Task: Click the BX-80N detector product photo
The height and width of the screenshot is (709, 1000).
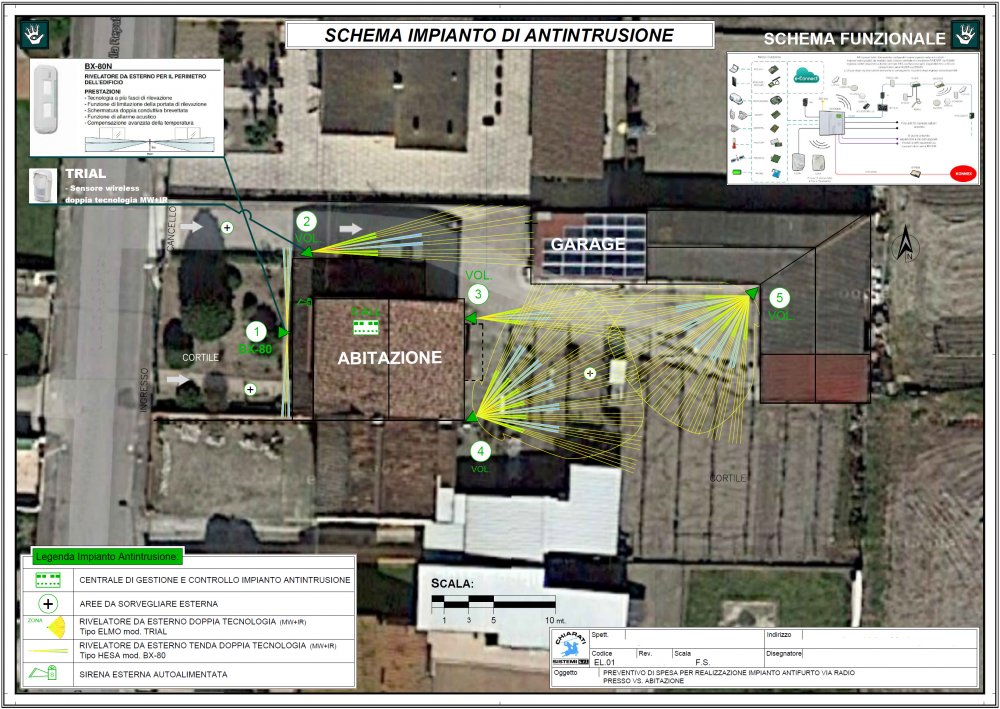Action: click(47, 99)
